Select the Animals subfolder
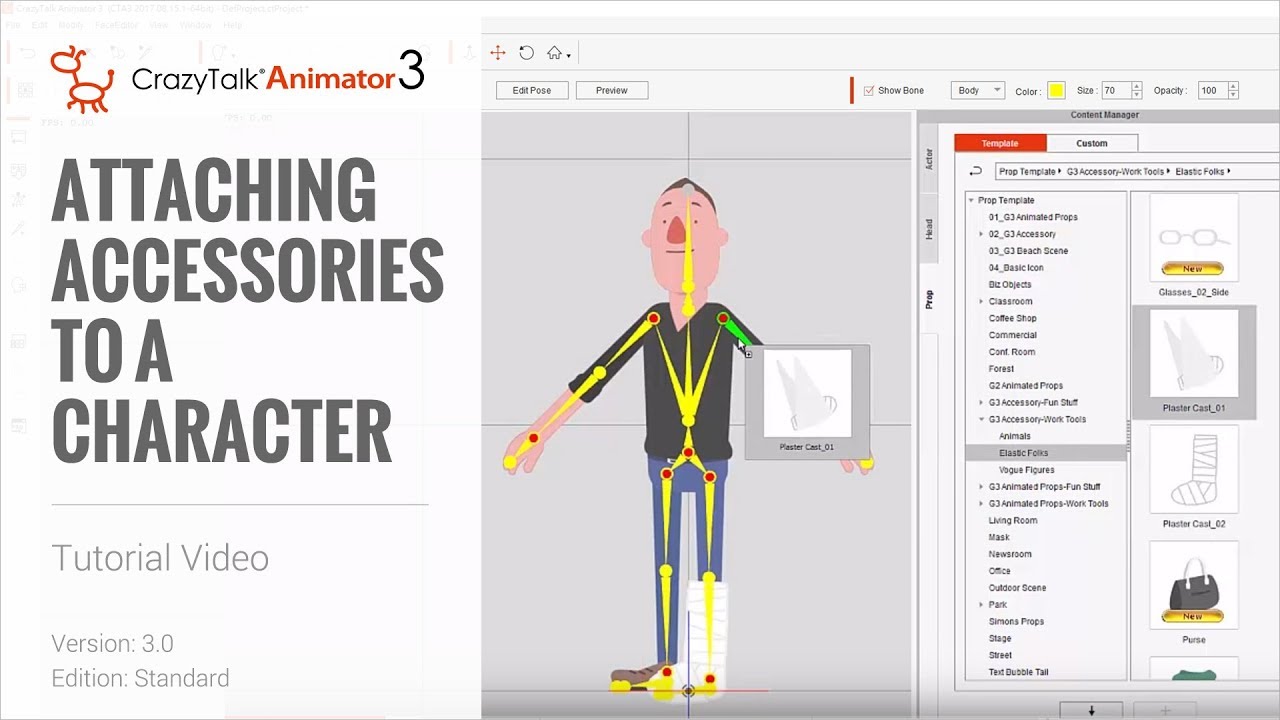The width and height of the screenshot is (1280, 720). (1014, 436)
